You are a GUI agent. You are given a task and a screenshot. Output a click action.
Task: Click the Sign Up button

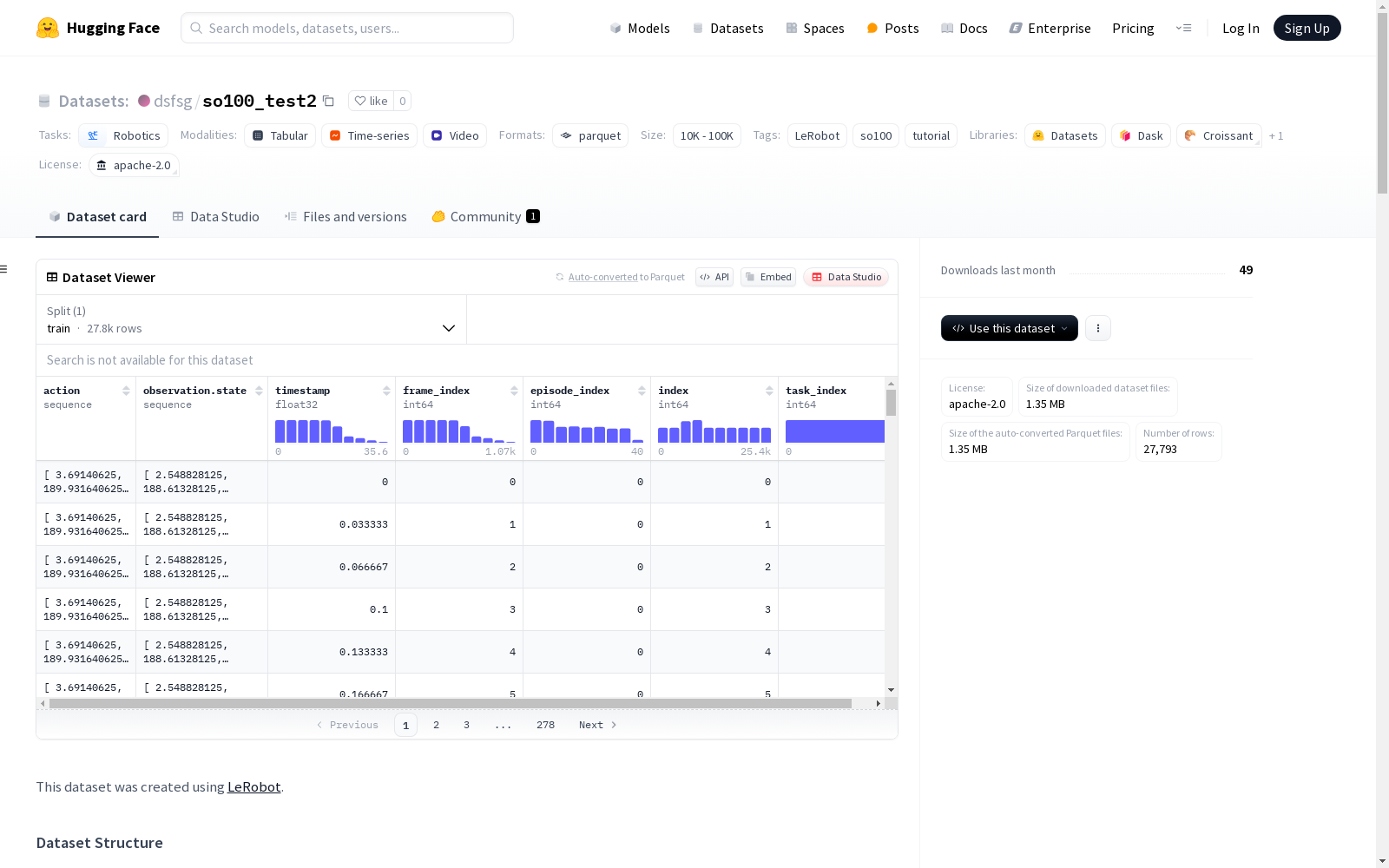click(x=1307, y=29)
